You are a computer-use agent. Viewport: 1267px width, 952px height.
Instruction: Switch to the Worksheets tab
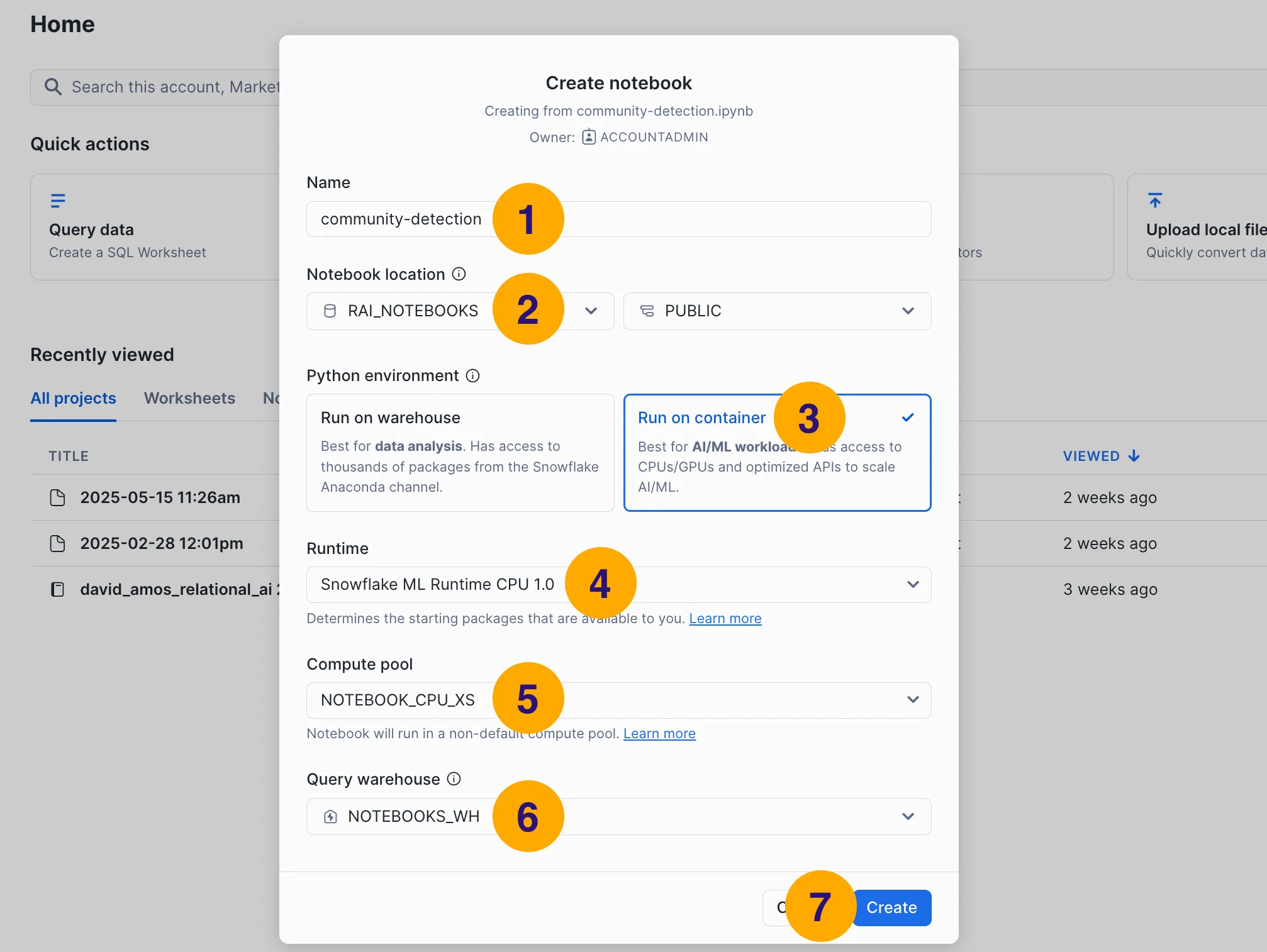pyautogui.click(x=189, y=398)
